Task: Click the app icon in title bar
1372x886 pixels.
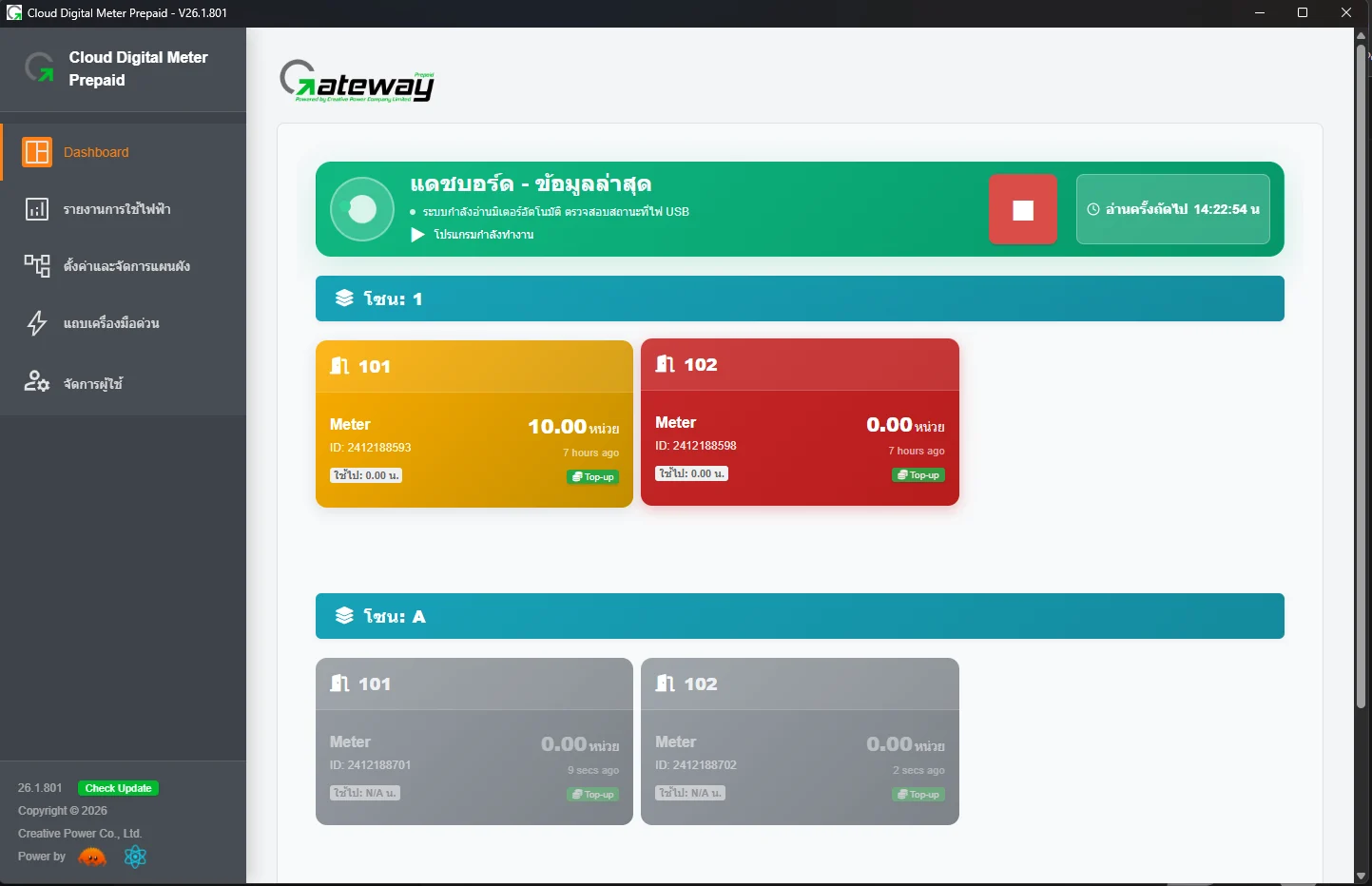Action: [14, 13]
